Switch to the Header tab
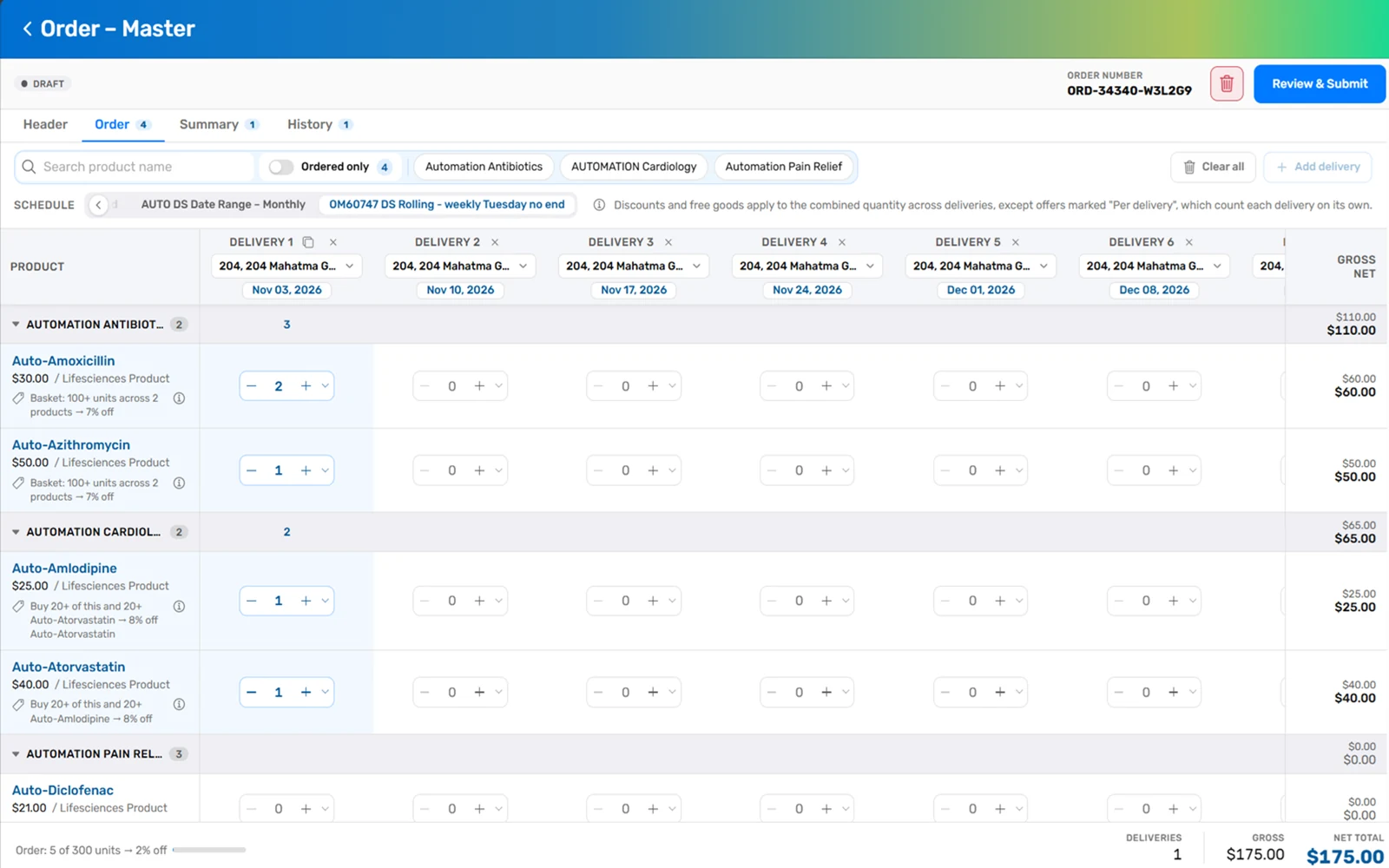 point(45,125)
